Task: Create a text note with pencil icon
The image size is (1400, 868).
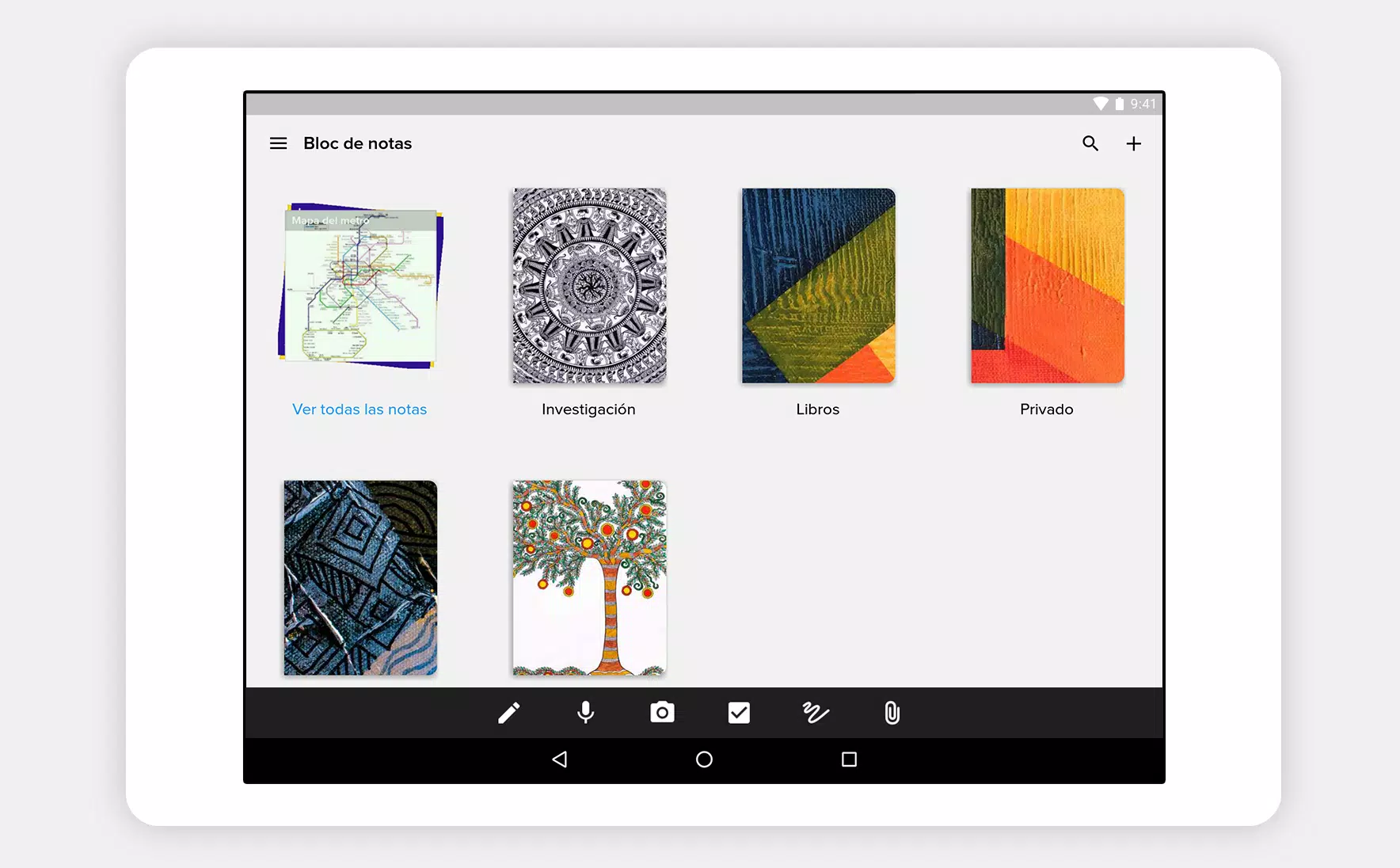Action: (508, 713)
